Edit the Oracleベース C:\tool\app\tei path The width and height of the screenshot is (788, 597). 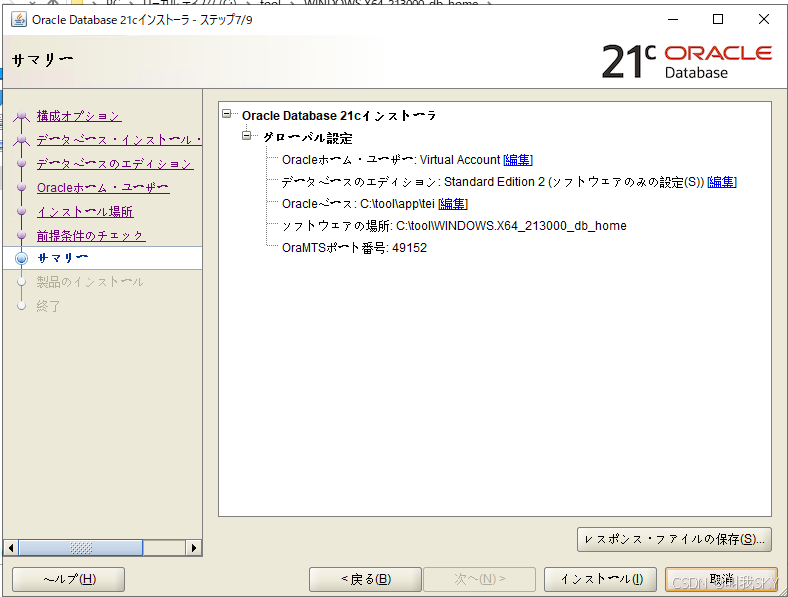coord(453,204)
